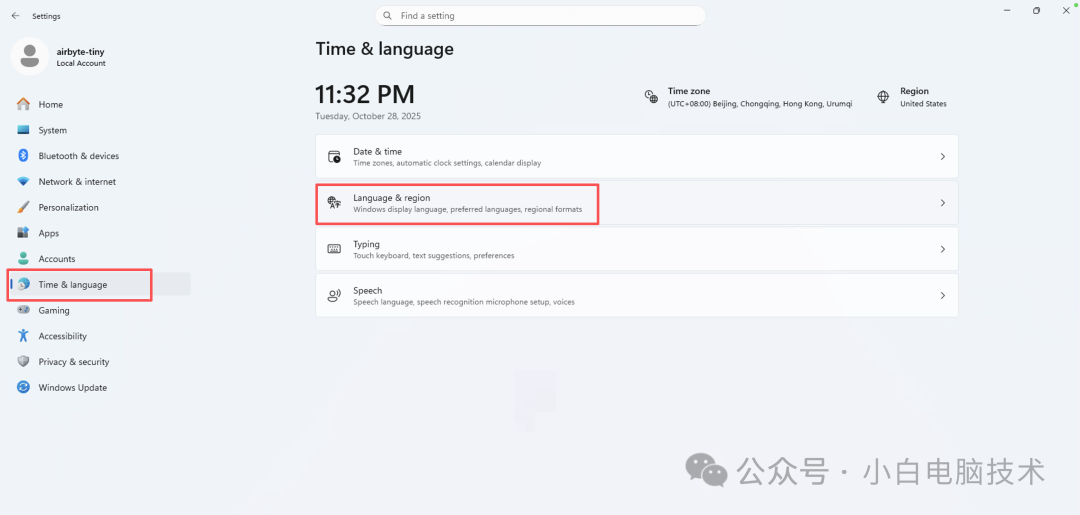
Task: Click the Bluetooth icon in sidebar
Action: pyautogui.click(x=23, y=156)
